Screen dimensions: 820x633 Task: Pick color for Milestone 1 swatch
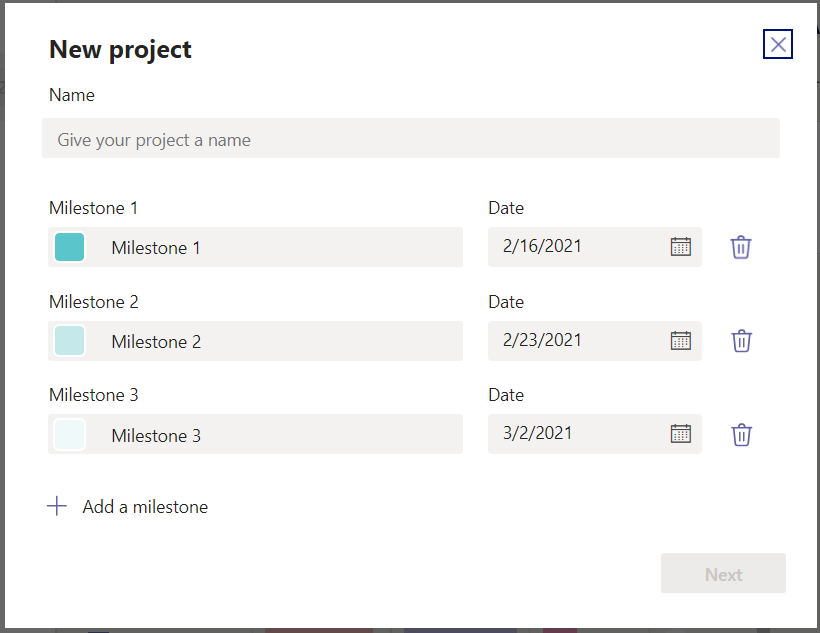[69, 247]
